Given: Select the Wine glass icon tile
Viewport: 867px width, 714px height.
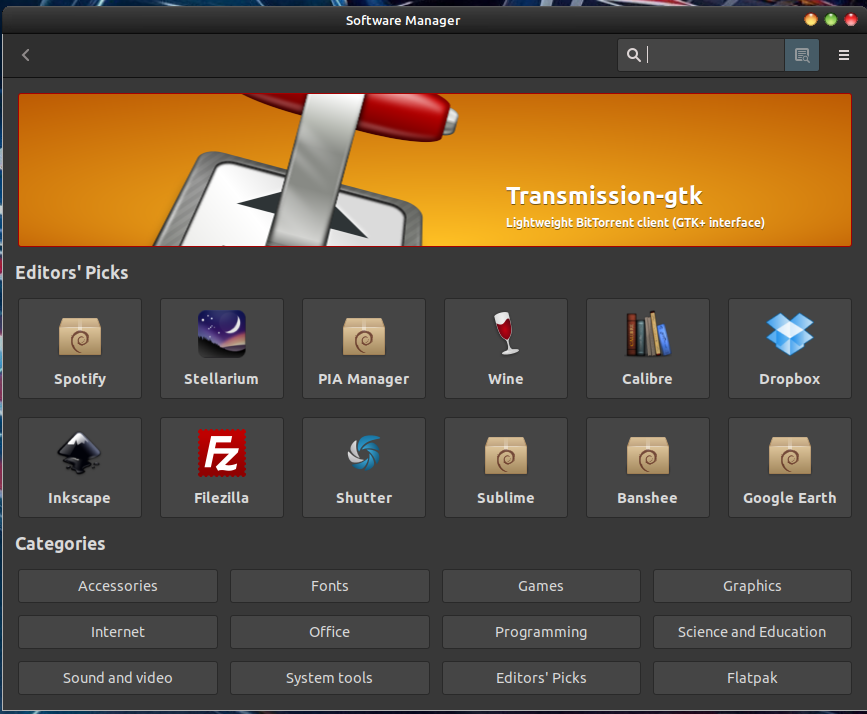Looking at the screenshot, I should [506, 348].
